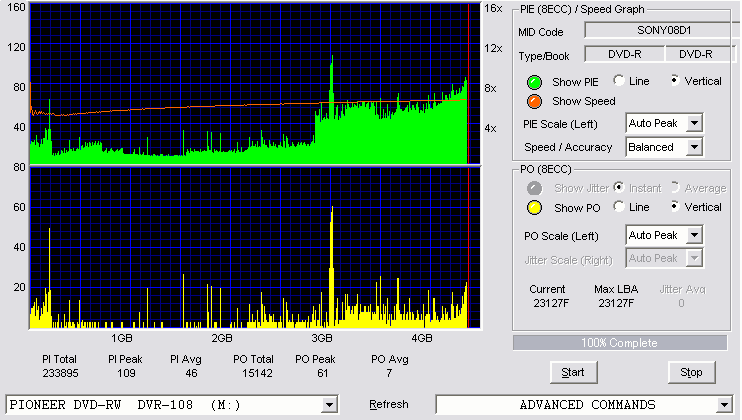742x420 pixels.
Task: Toggle the yellow Show PO indicator
Action: (x=534, y=208)
